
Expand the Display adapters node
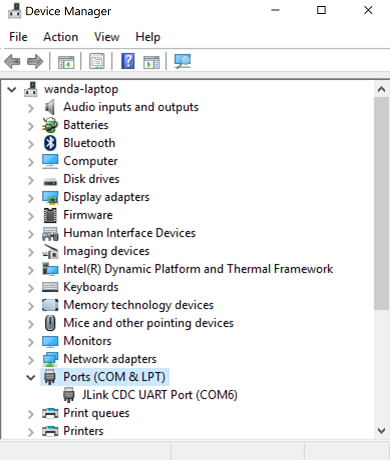(x=31, y=198)
